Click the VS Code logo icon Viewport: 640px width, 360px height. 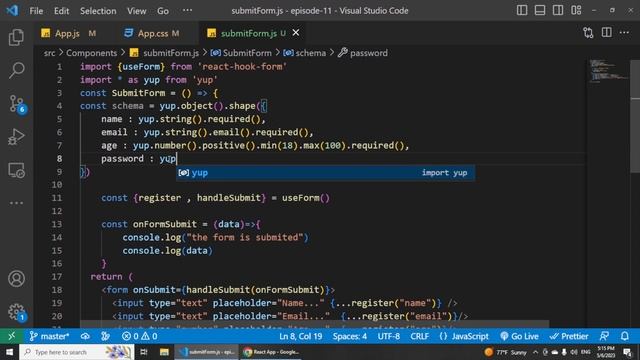tap(12, 10)
